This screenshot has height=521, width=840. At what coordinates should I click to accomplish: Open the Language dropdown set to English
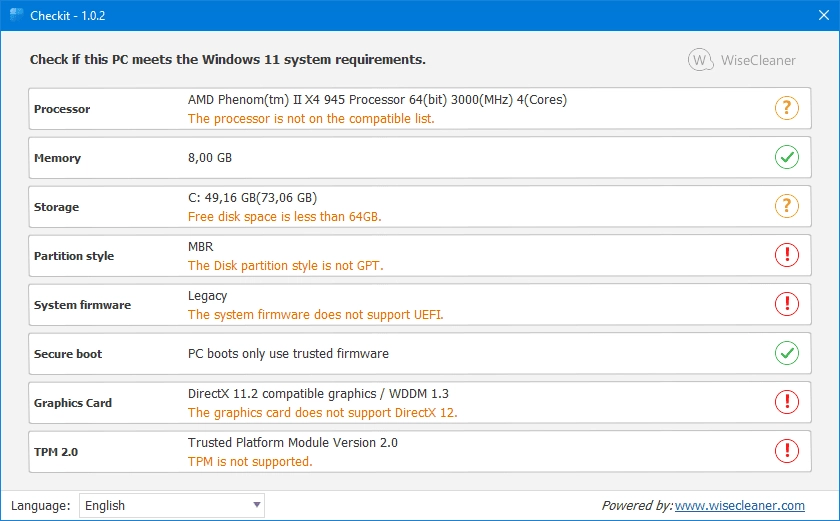[x=172, y=505]
